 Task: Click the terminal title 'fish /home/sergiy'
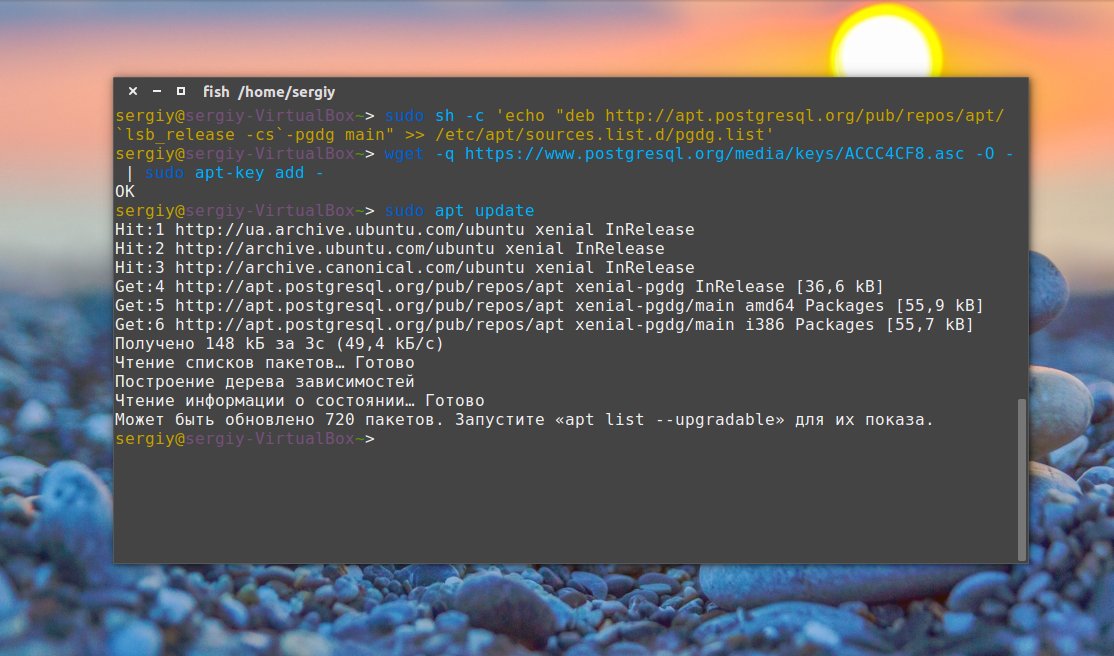coord(269,92)
